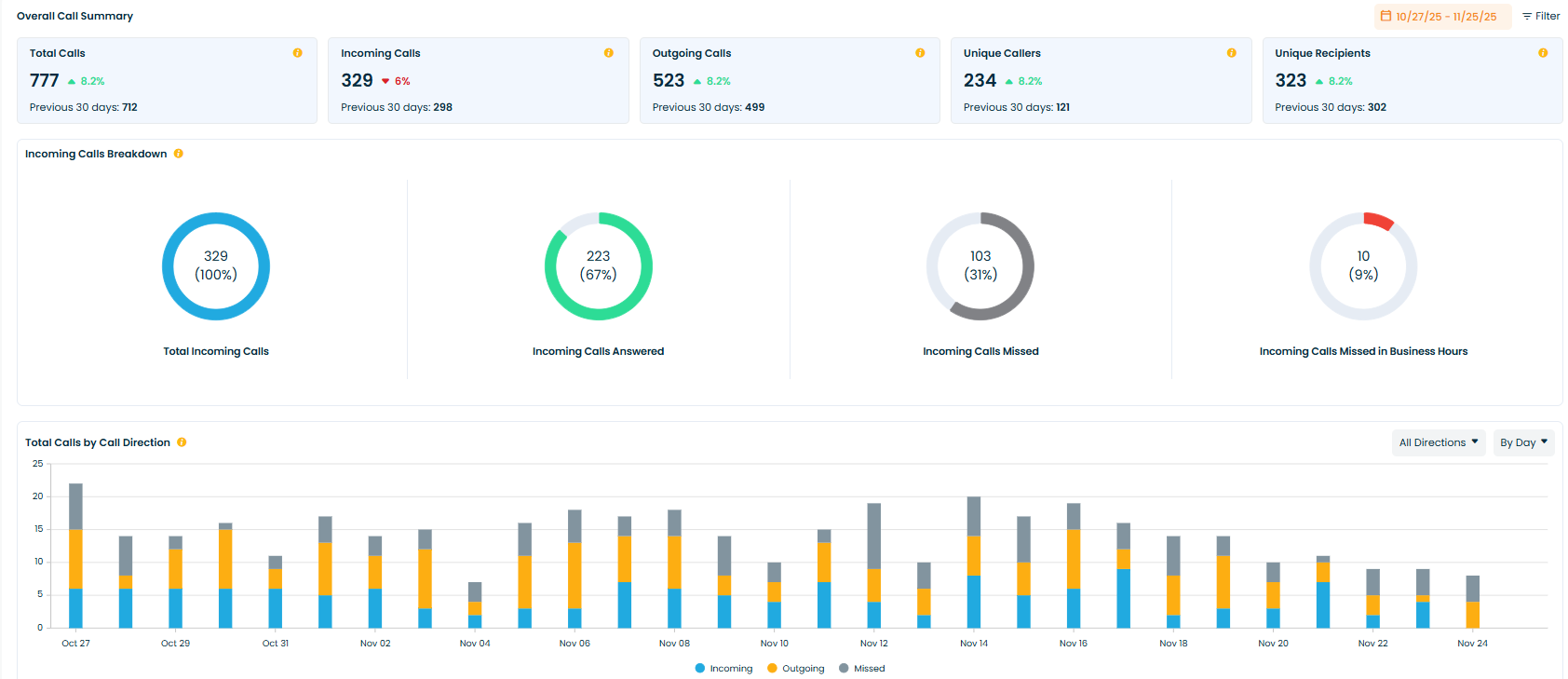Click info icon on Unique Callers card
Image resolution: width=1568 pixels, height=679 pixels.
click(x=1232, y=53)
